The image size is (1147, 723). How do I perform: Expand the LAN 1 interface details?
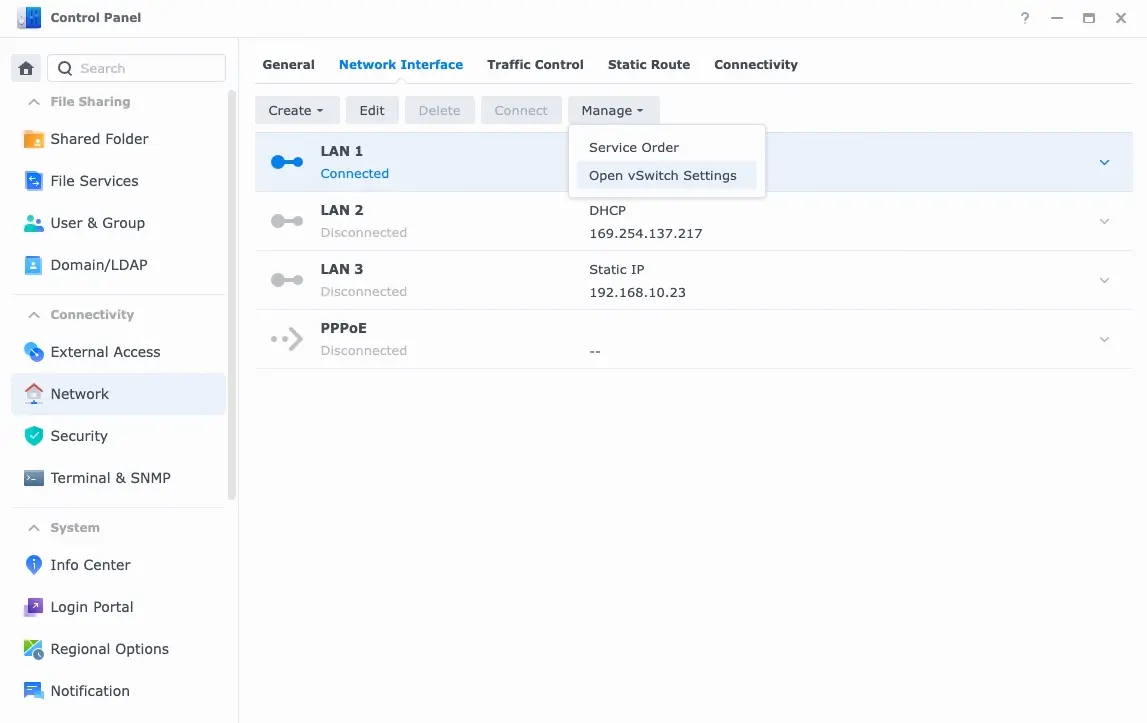(1104, 162)
